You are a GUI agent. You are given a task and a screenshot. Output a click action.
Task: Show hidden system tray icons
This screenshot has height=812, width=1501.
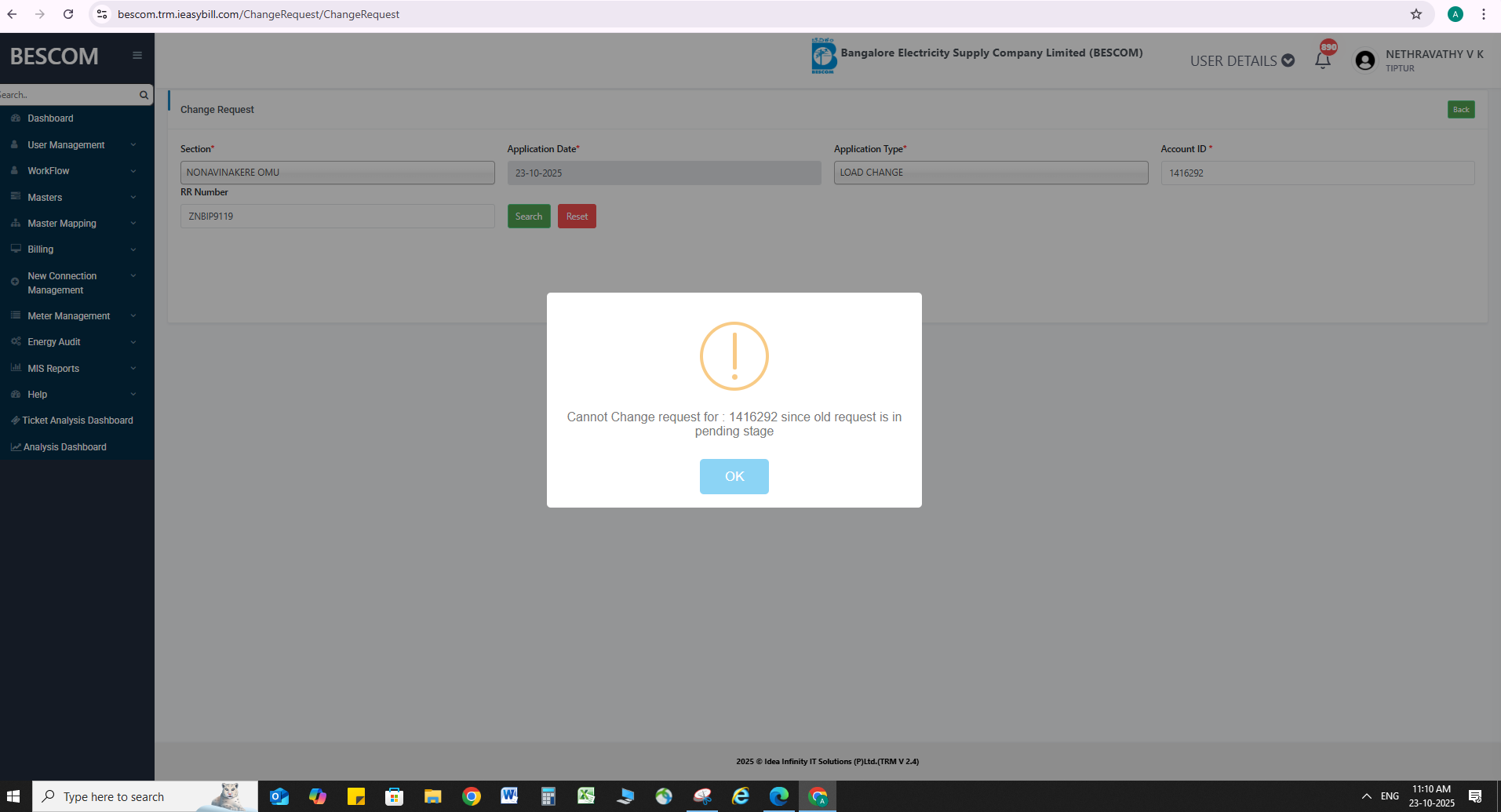pyautogui.click(x=1366, y=796)
